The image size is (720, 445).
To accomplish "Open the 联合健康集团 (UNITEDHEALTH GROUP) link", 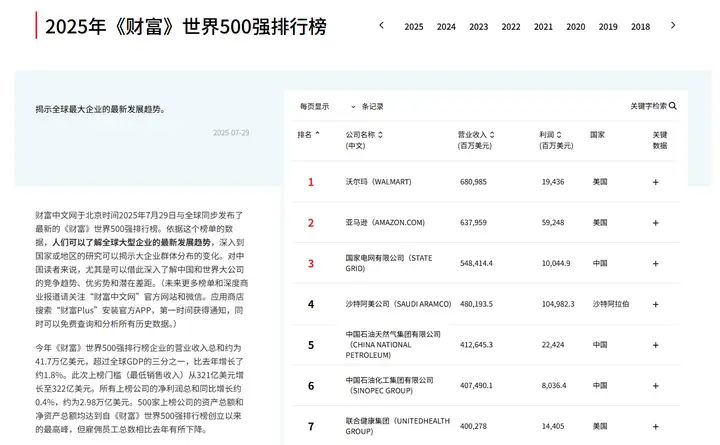I will click(398, 426).
